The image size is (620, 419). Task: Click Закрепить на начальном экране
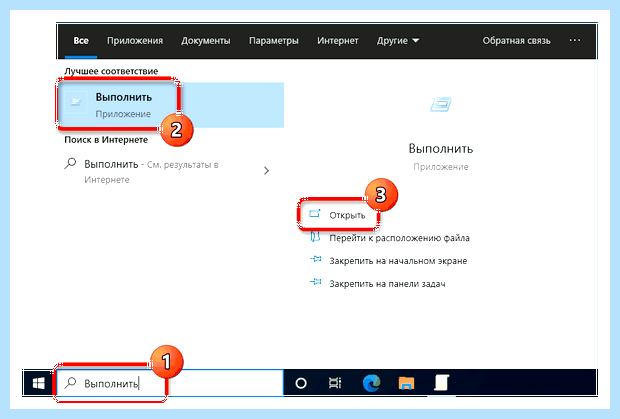398,261
